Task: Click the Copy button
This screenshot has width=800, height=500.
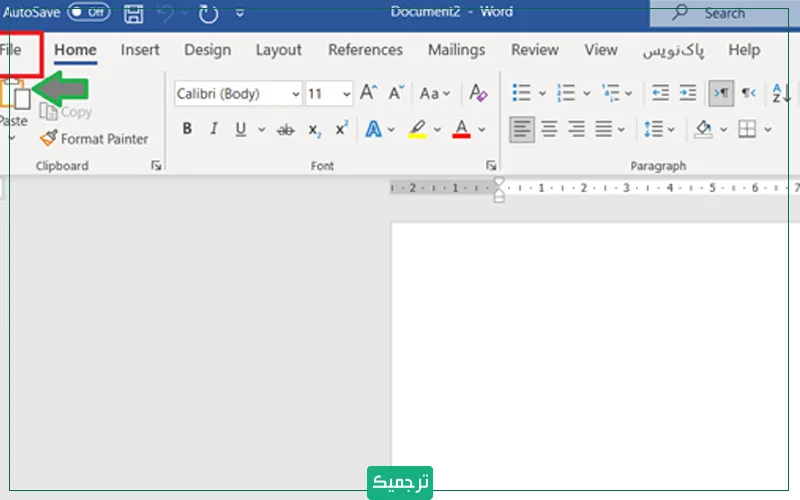Action: tap(66, 112)
